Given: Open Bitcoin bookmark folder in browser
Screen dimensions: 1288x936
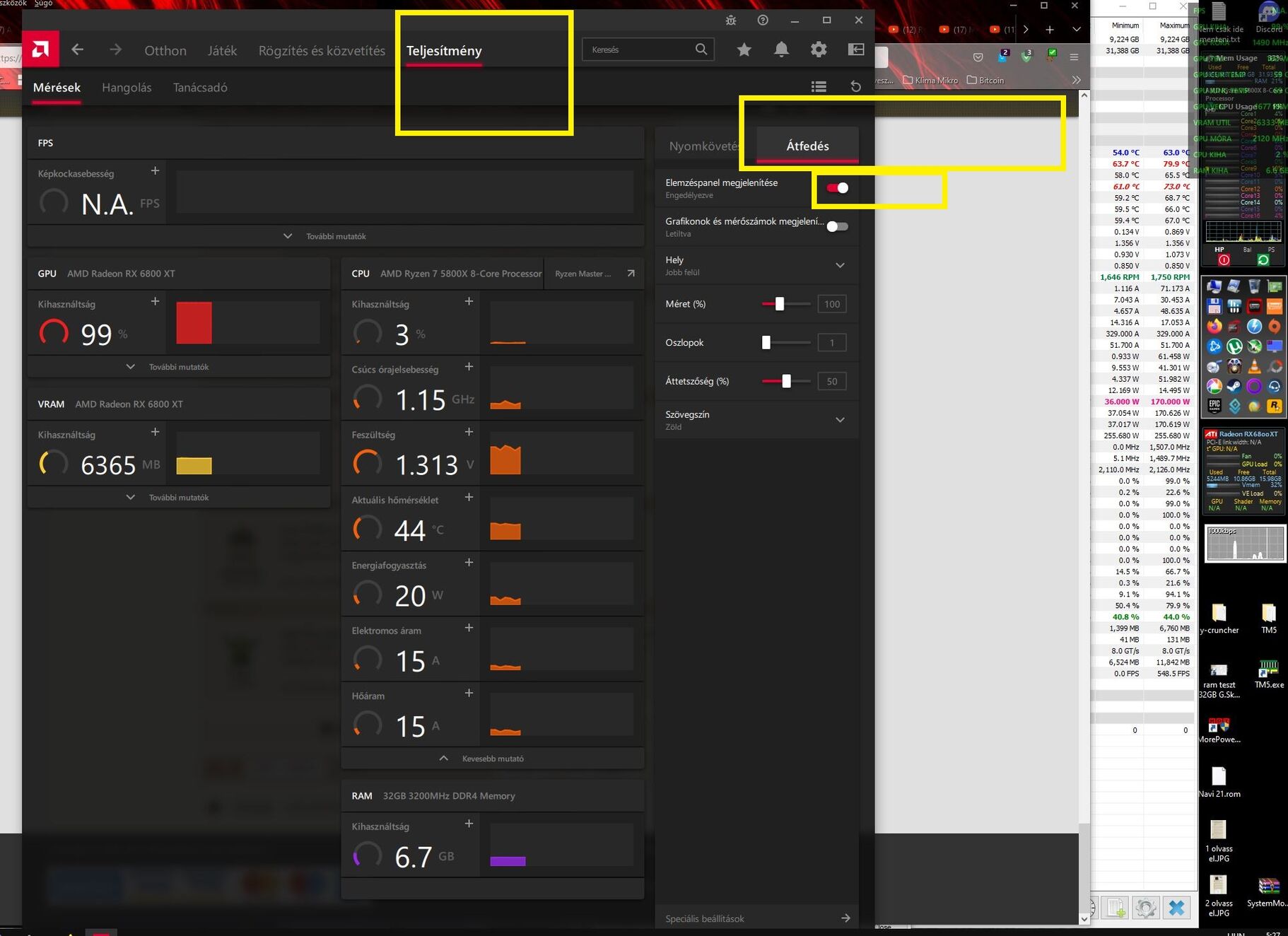Looking at the screenshot, I should [985, 80].
